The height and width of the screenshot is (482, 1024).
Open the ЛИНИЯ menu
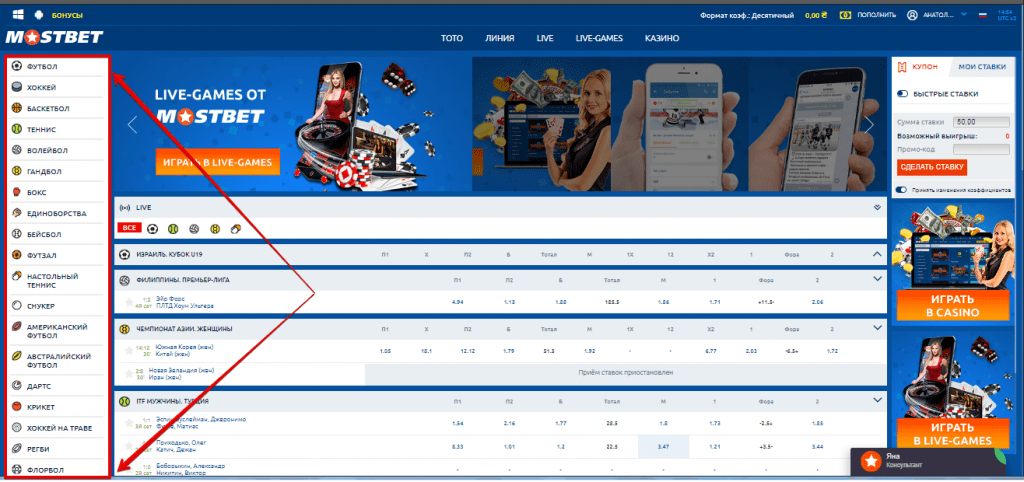click(500, 39)
